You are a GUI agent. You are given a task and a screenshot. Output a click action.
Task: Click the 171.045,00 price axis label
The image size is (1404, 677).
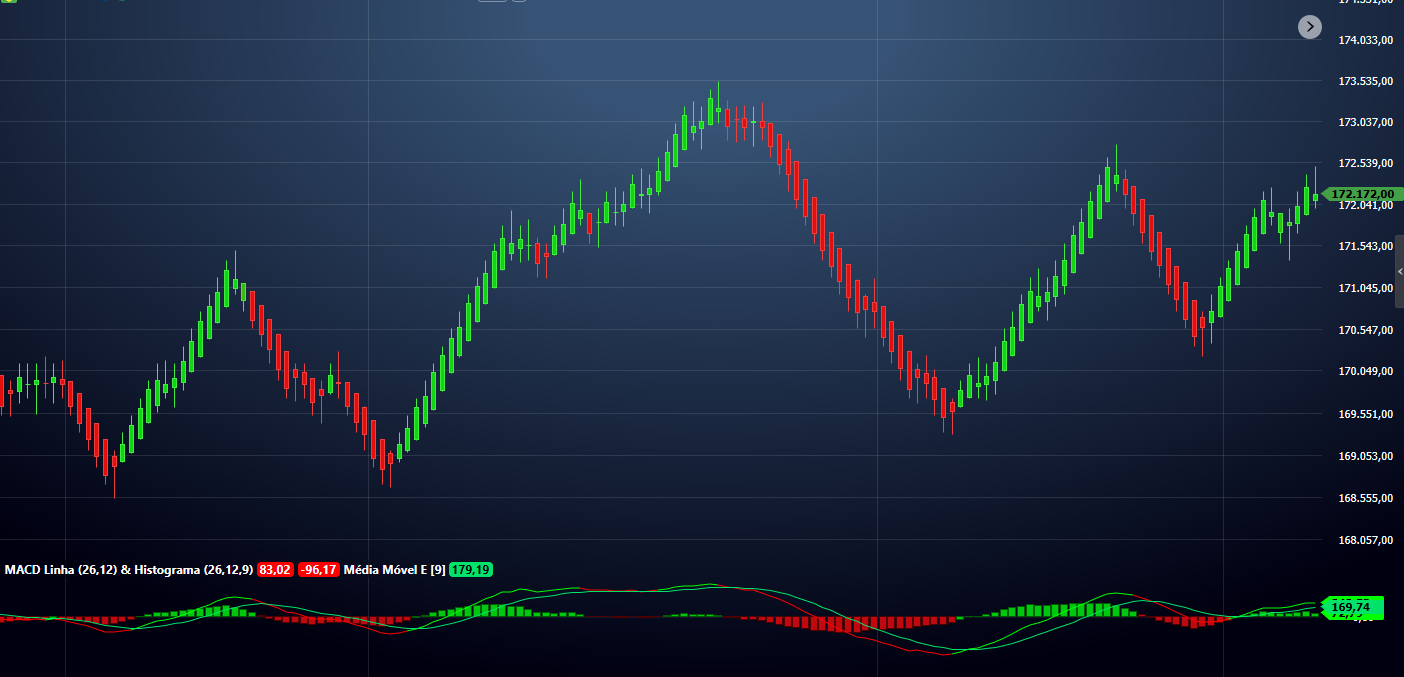(x=1366, y=288)
